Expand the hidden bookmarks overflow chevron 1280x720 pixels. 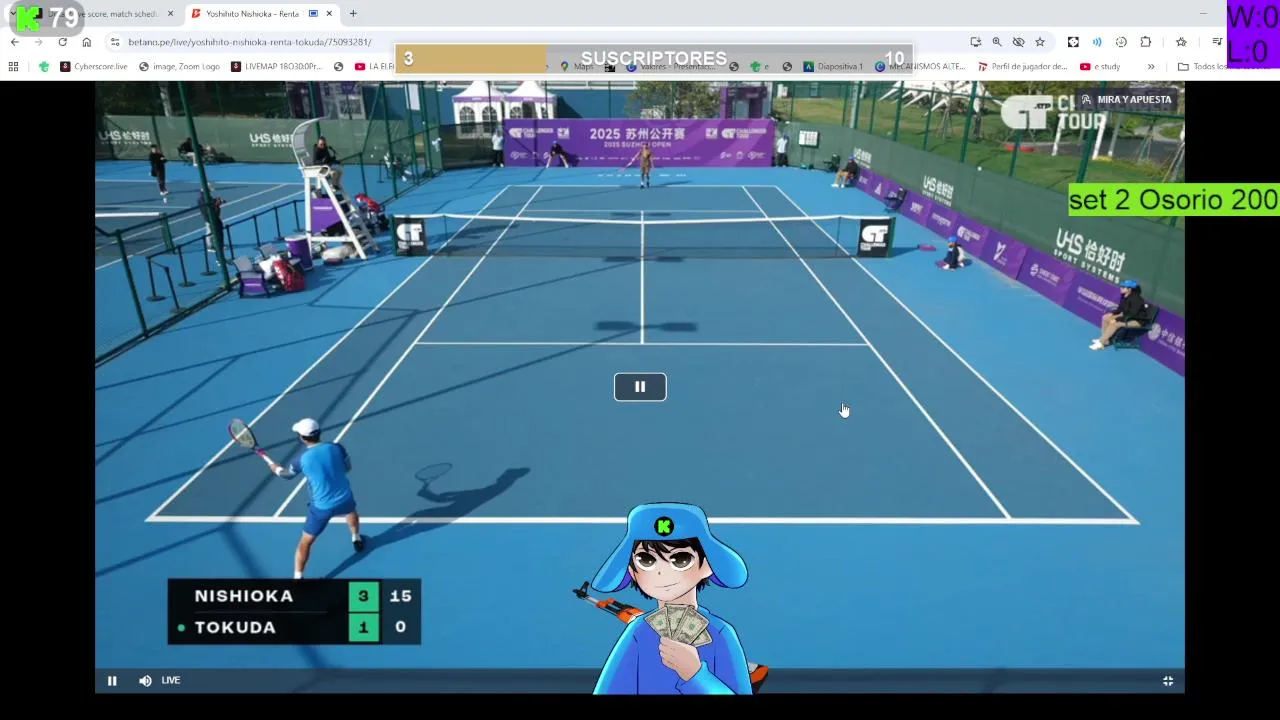point(1151,67)
